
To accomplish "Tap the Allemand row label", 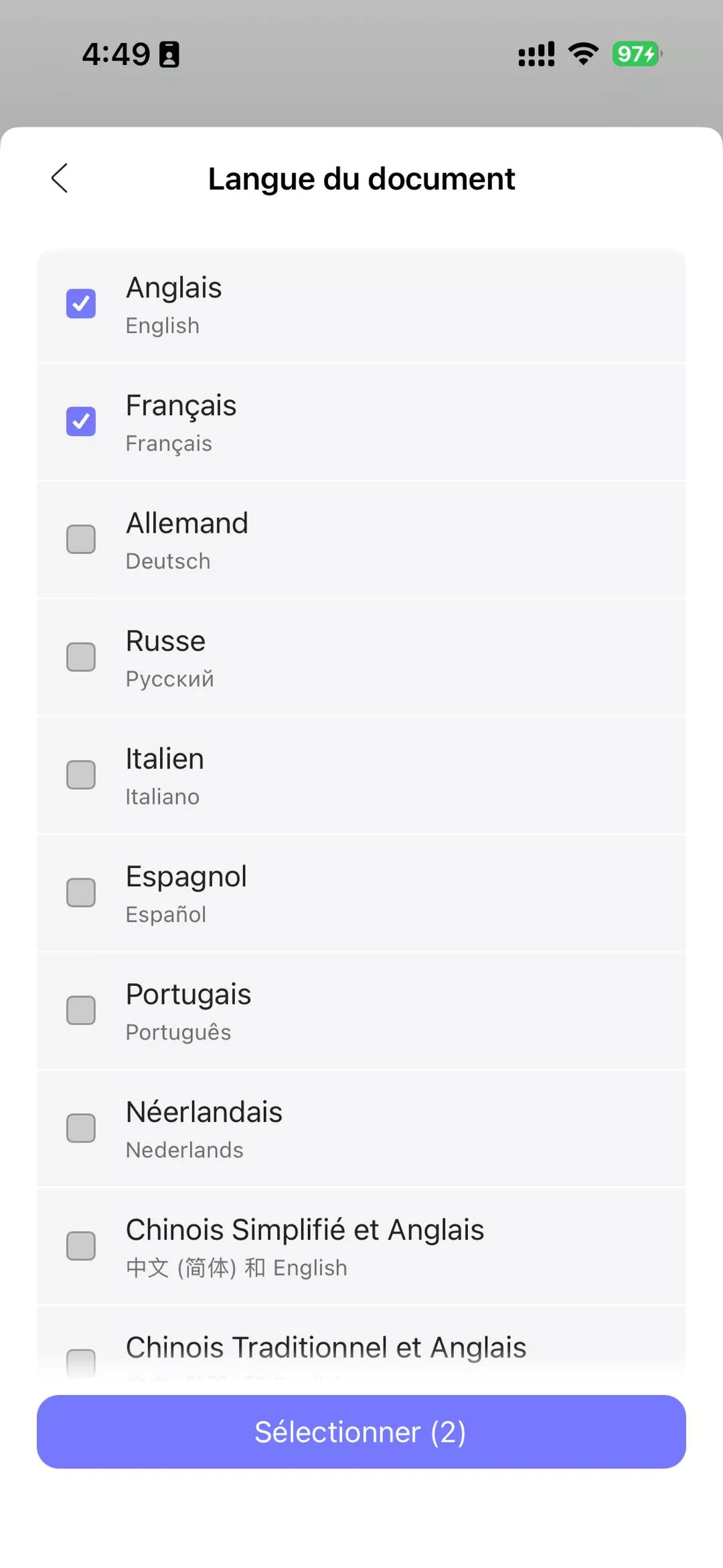I will pos(187,523).
